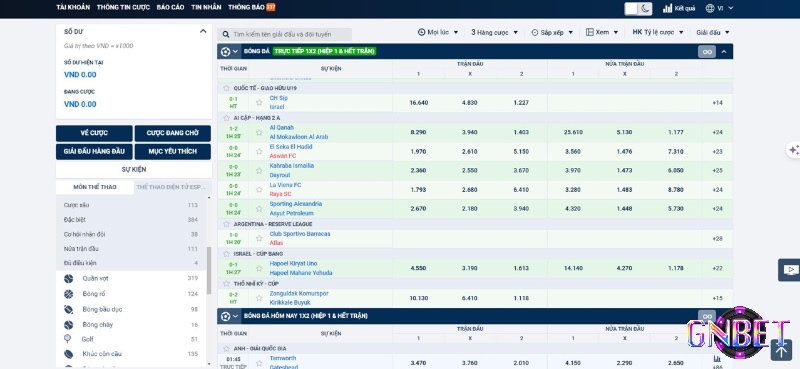
Task: Open the Xem view dropdown
Action: coord(602,32)
